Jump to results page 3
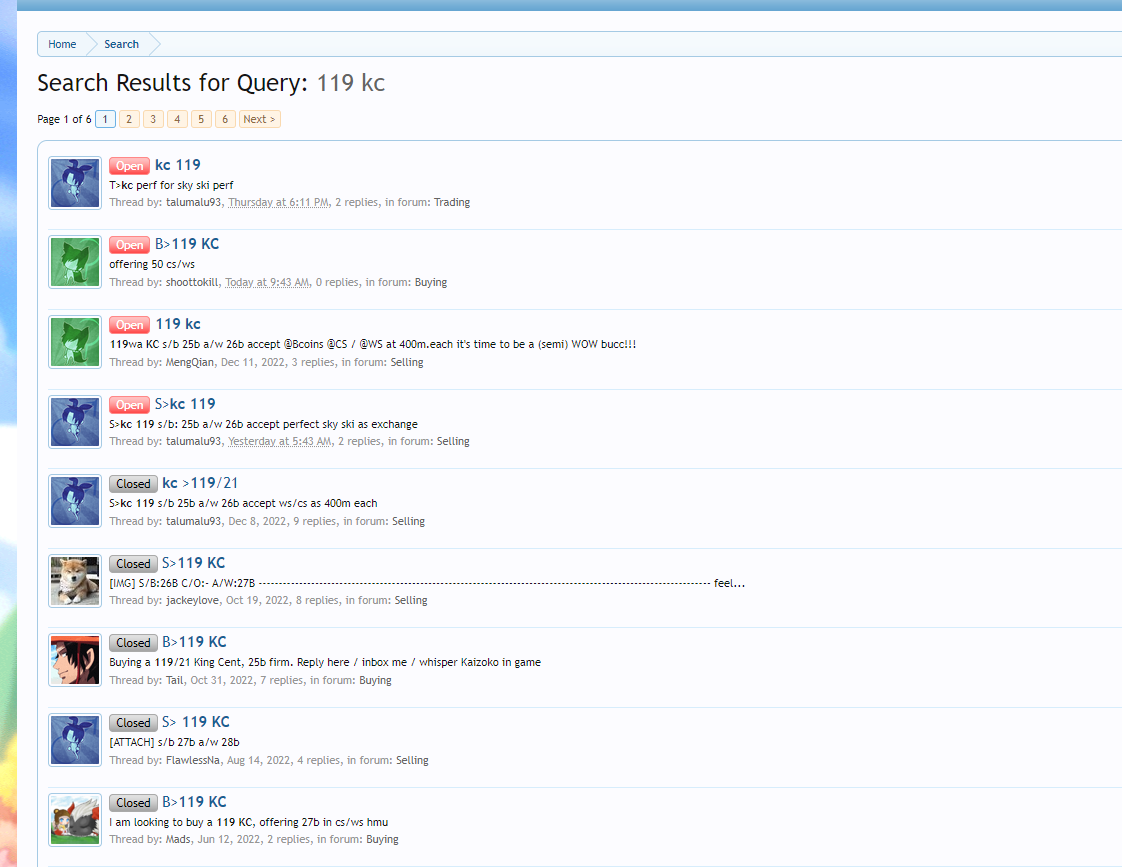Viewport: 1122px width, 867px height. point(153,119)
